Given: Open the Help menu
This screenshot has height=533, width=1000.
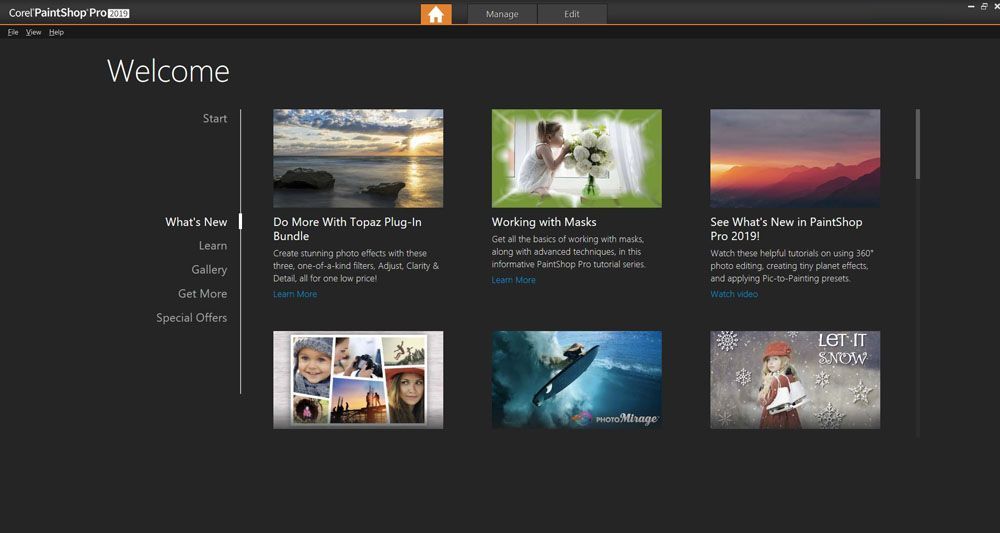Looking at the screenshot, I should click(56, 33).
